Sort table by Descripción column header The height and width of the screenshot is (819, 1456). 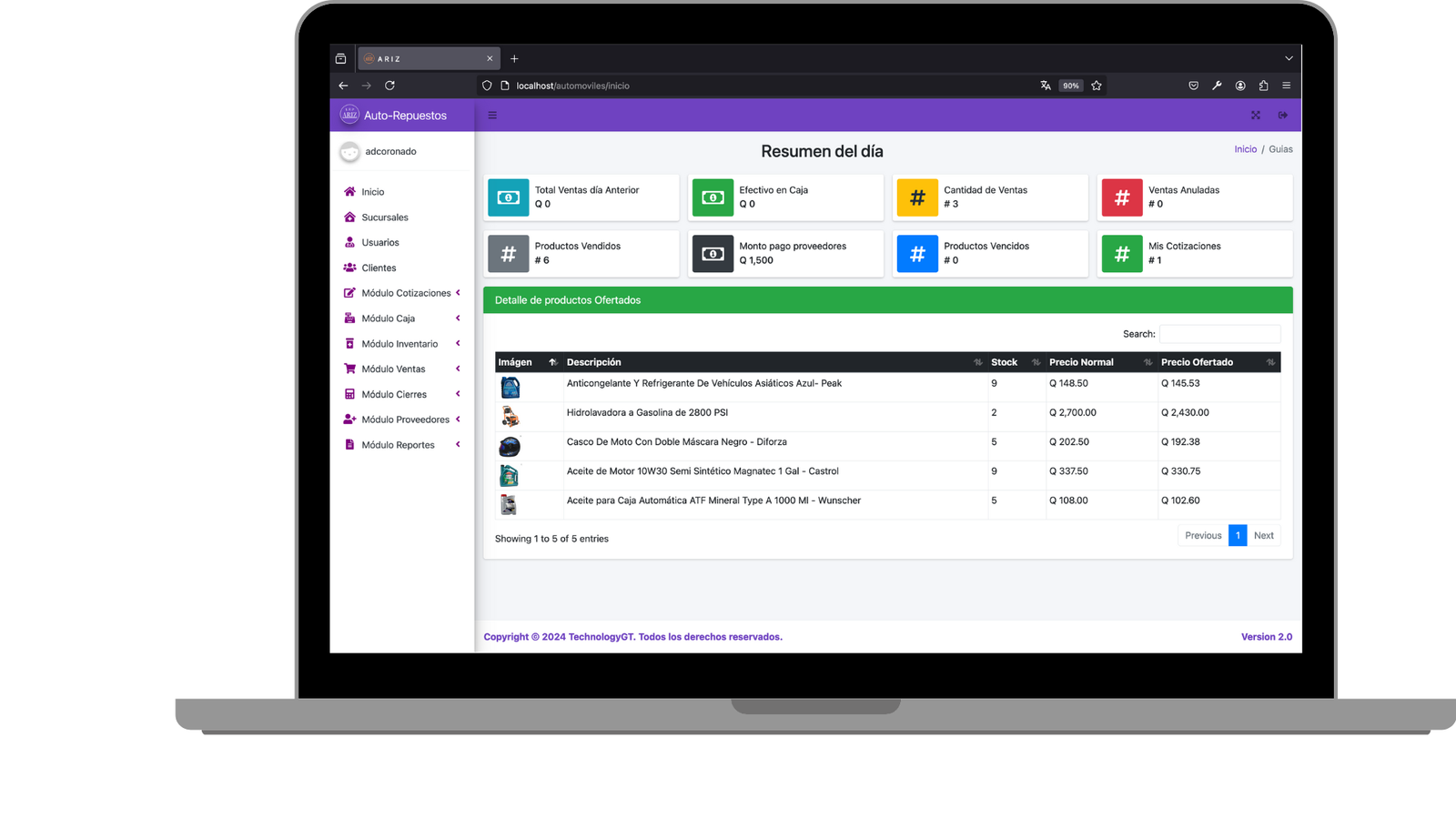(774, 362)
